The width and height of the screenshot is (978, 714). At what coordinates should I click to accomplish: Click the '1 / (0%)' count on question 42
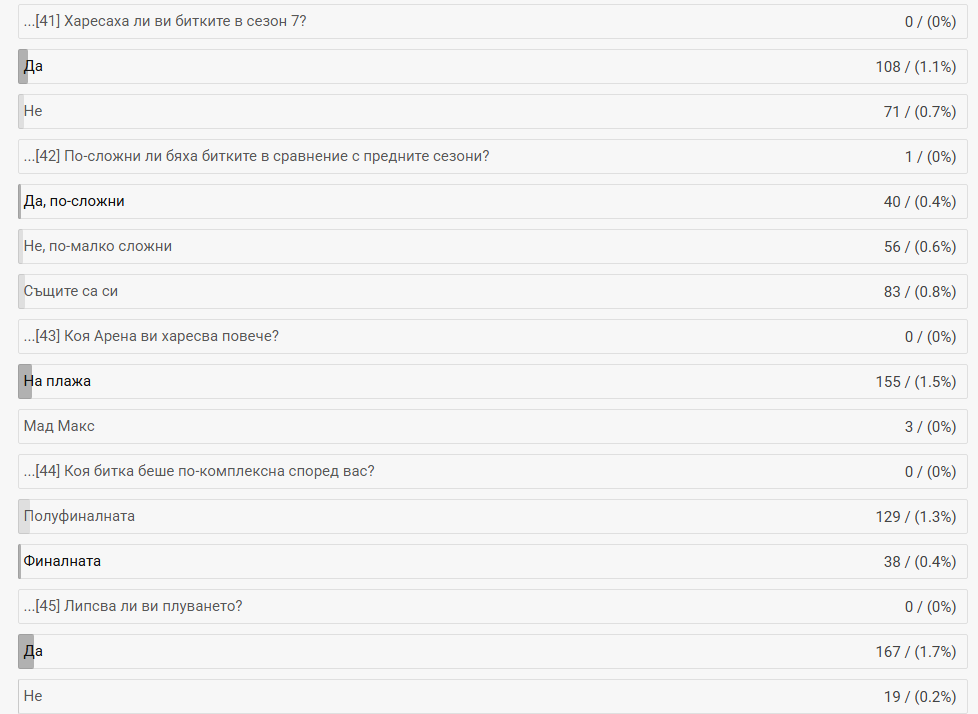930,156
